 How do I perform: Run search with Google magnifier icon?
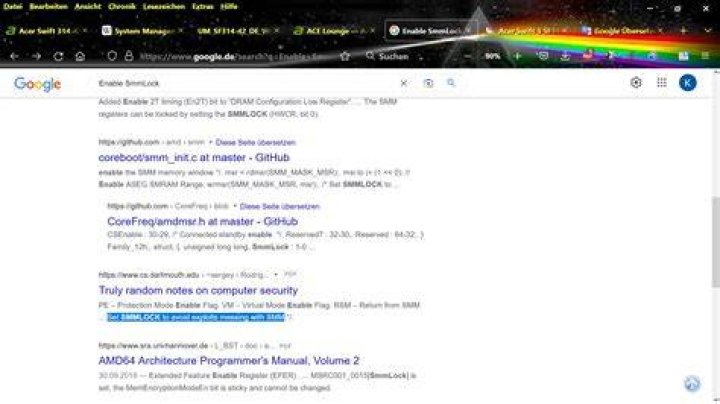[x=451, y=83]
